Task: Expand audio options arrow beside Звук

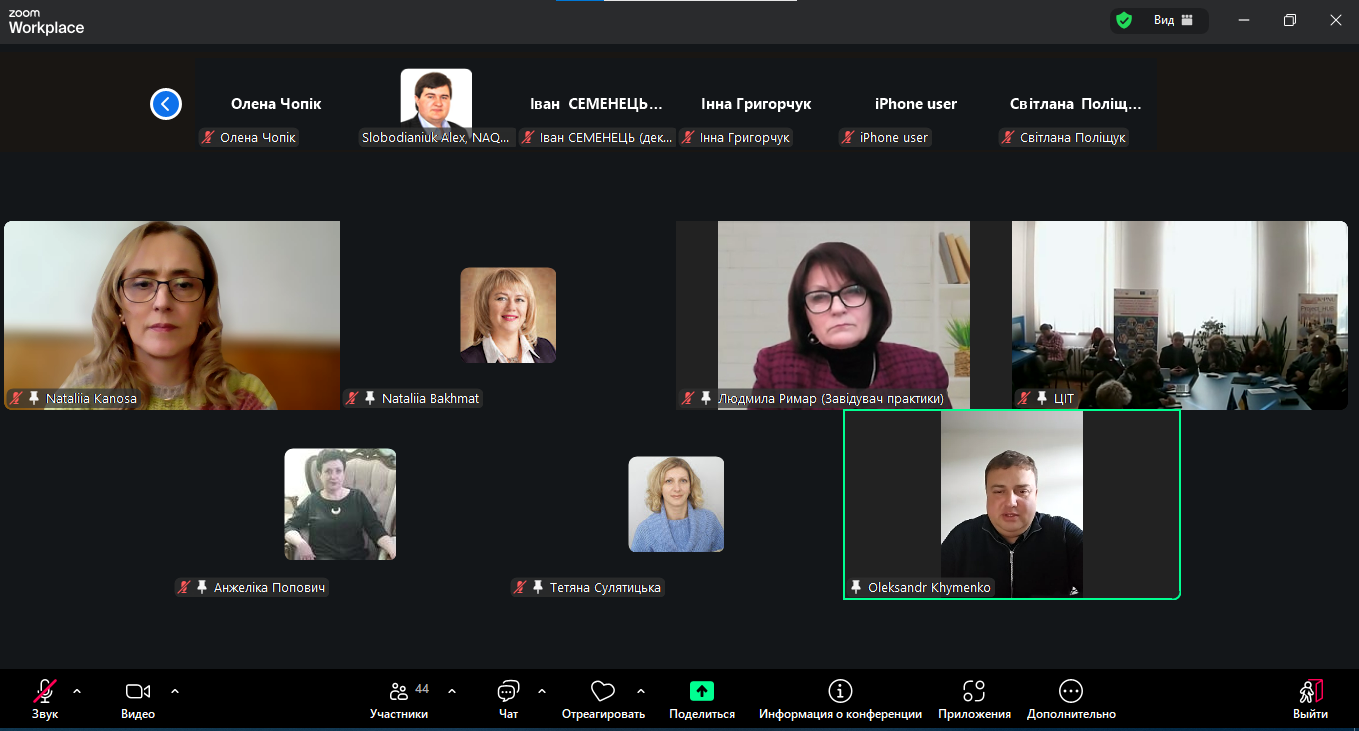Action: 77,691
